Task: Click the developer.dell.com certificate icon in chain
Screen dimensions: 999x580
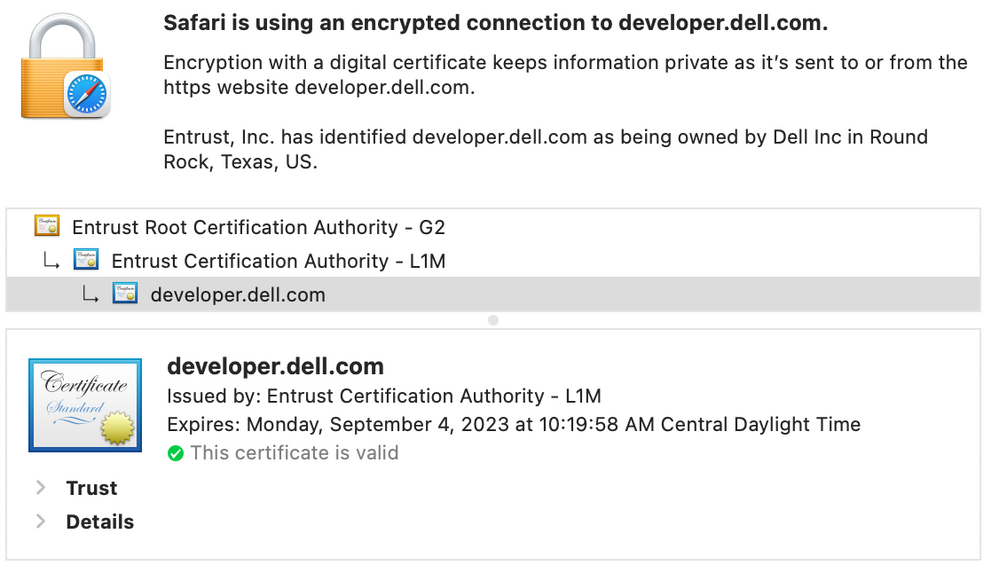Action: (x=125, y=294)
